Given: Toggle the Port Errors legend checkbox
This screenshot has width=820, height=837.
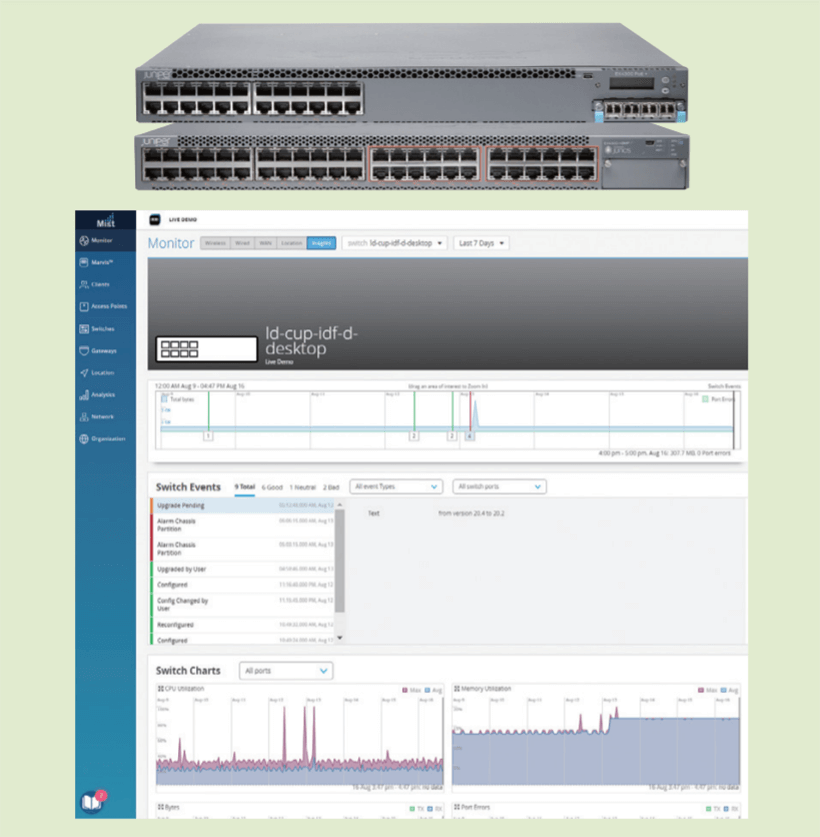Looking at the screenshot, I should (x=704, y=399).
